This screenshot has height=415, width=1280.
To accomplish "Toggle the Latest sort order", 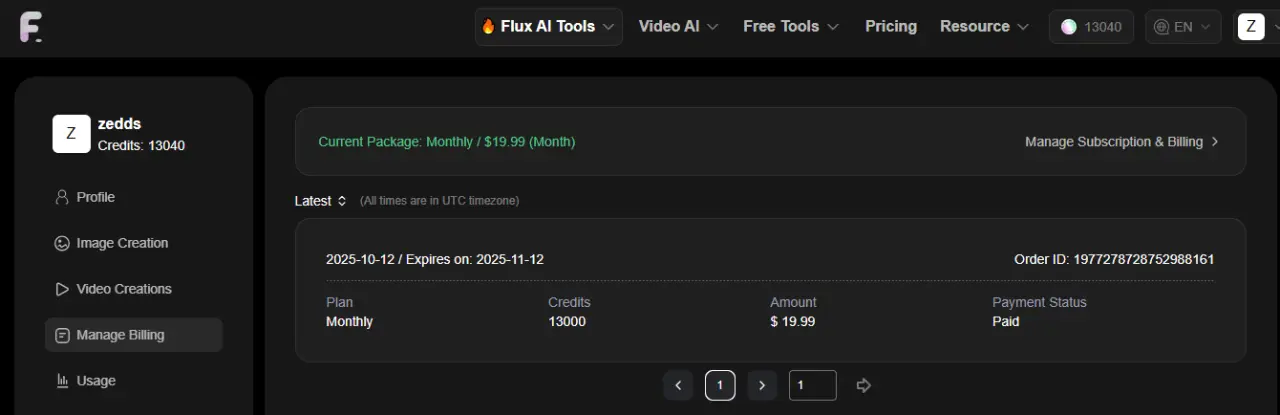I will (x=321, y=201).
